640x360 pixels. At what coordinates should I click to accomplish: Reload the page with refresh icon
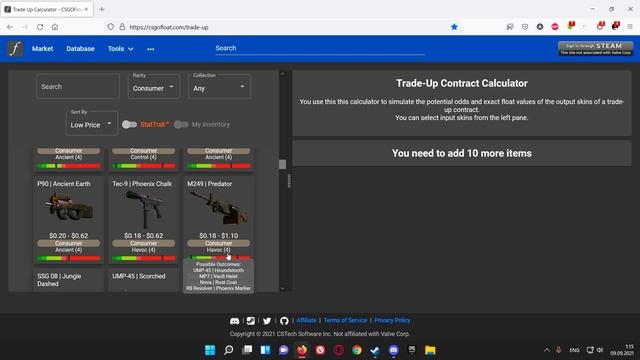coord(40,27)
